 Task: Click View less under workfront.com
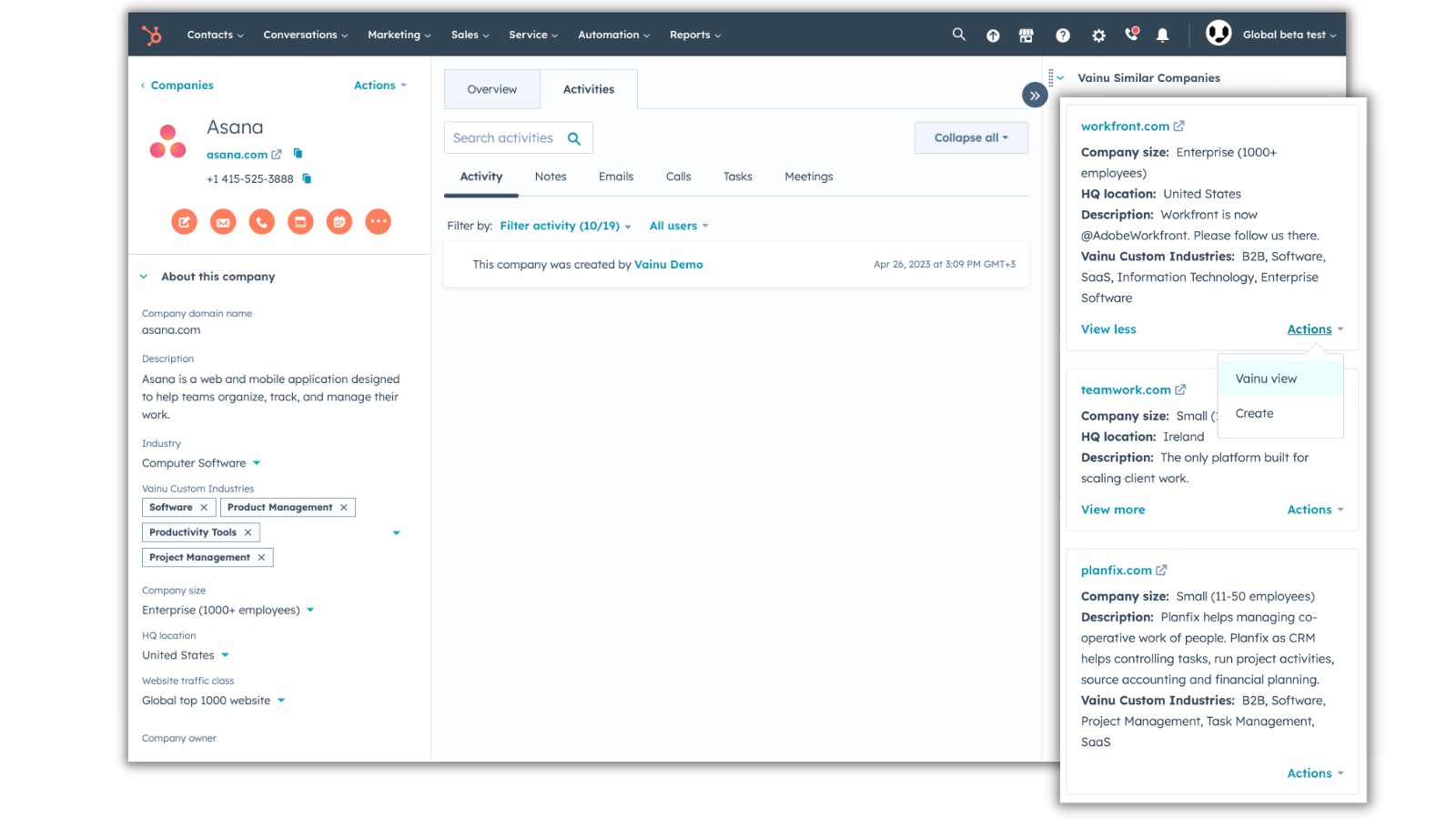coord(1108,329)
